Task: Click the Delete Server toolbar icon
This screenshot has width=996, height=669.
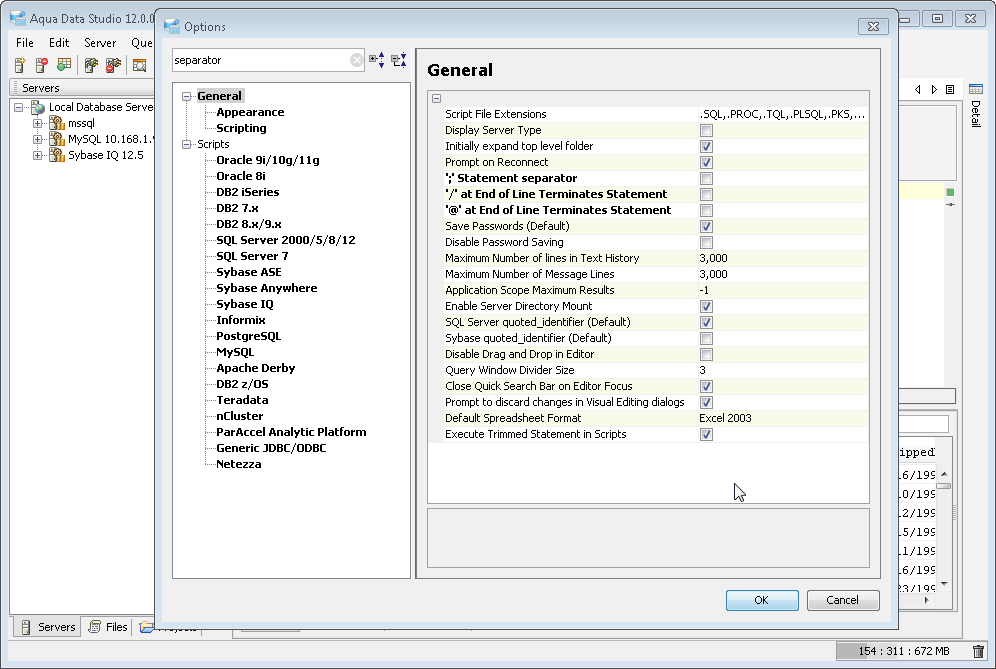Action: click(x=42, y=65)
